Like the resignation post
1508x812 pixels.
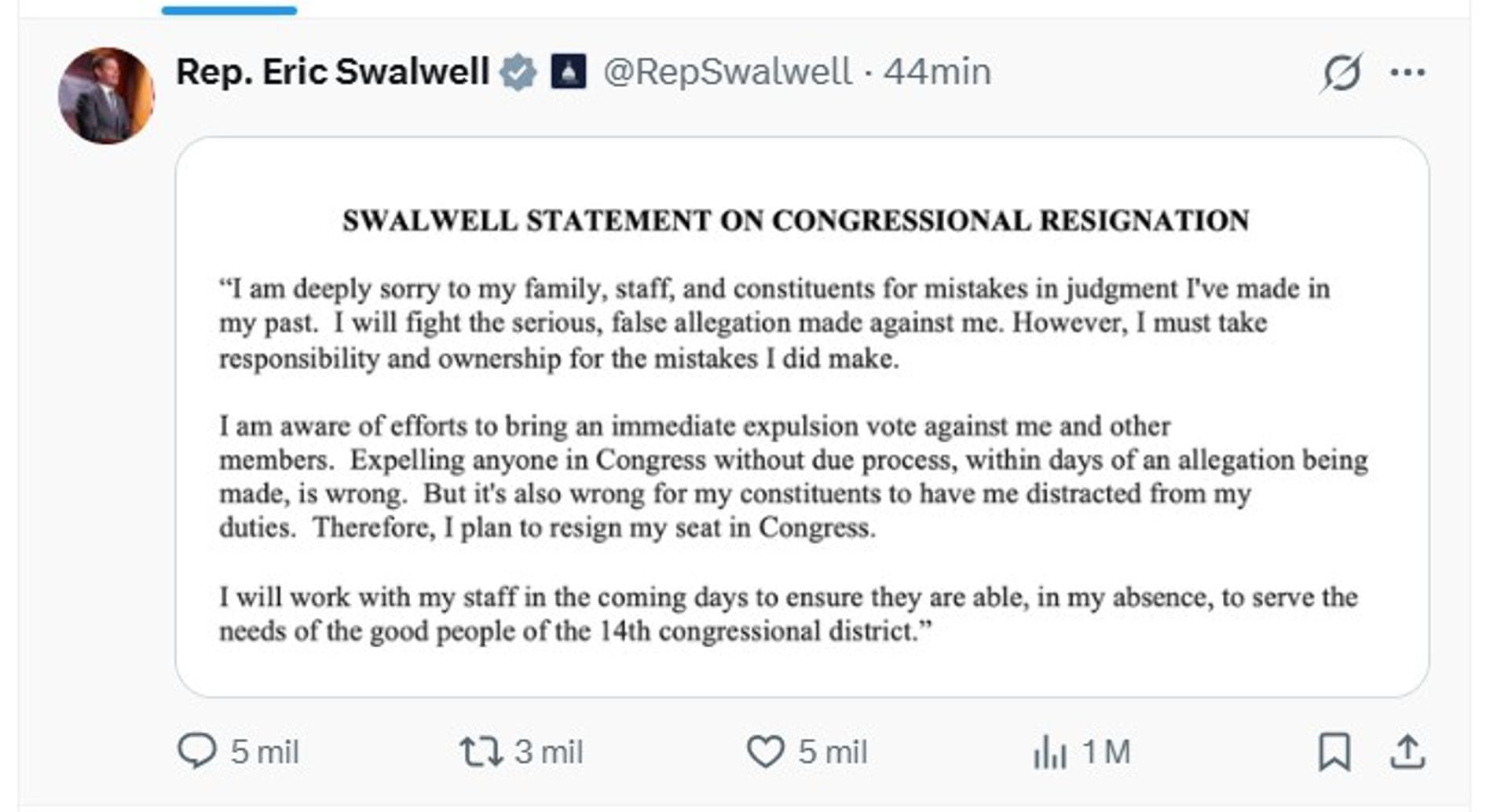767,751
